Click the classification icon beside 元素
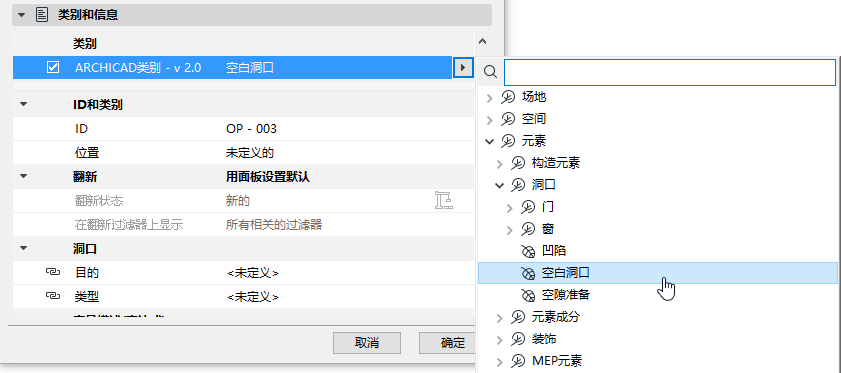Image resolution: width=841 pixels, height=373 pixels. pos(508,141)
